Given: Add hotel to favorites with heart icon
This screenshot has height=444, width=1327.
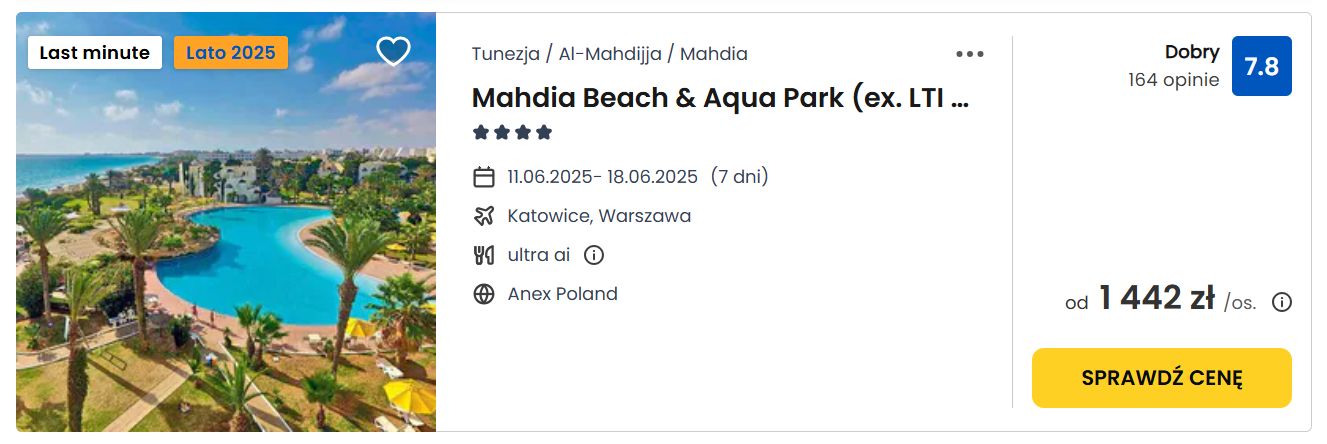Looking at the screenshot, I should 393,51.
